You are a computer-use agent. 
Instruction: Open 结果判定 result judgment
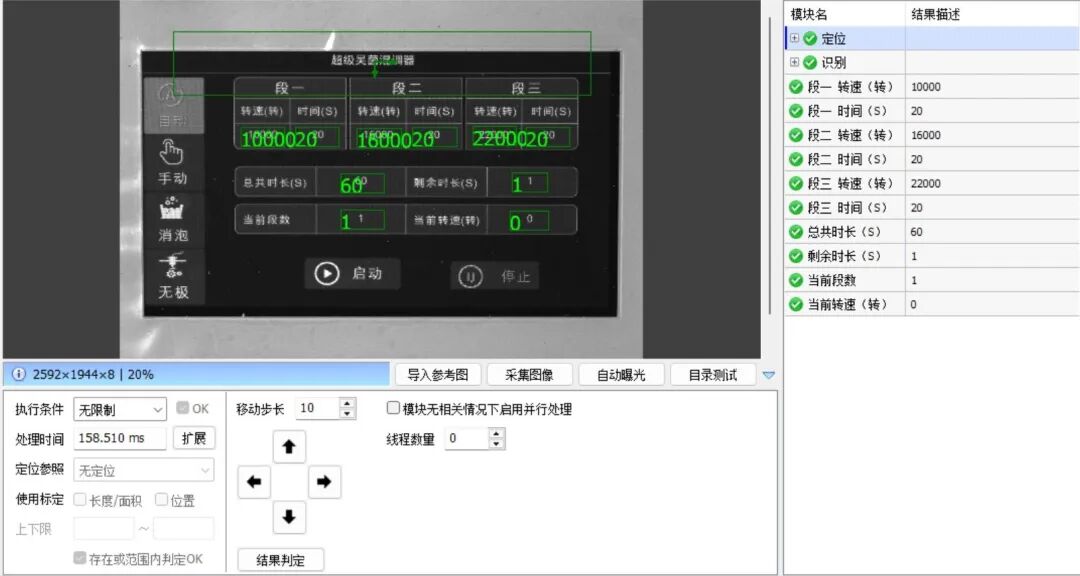pyautogui.click(x=280, y=560)
